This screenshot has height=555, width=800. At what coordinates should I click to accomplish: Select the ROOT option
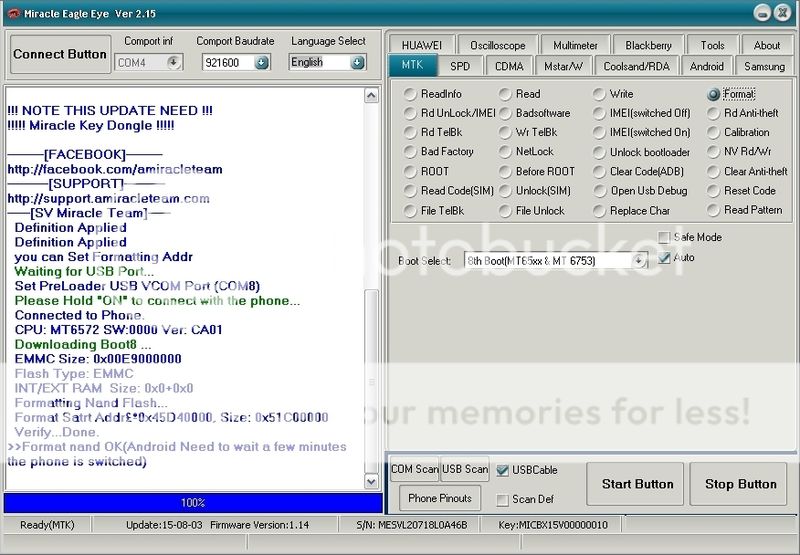pos(426,171)
